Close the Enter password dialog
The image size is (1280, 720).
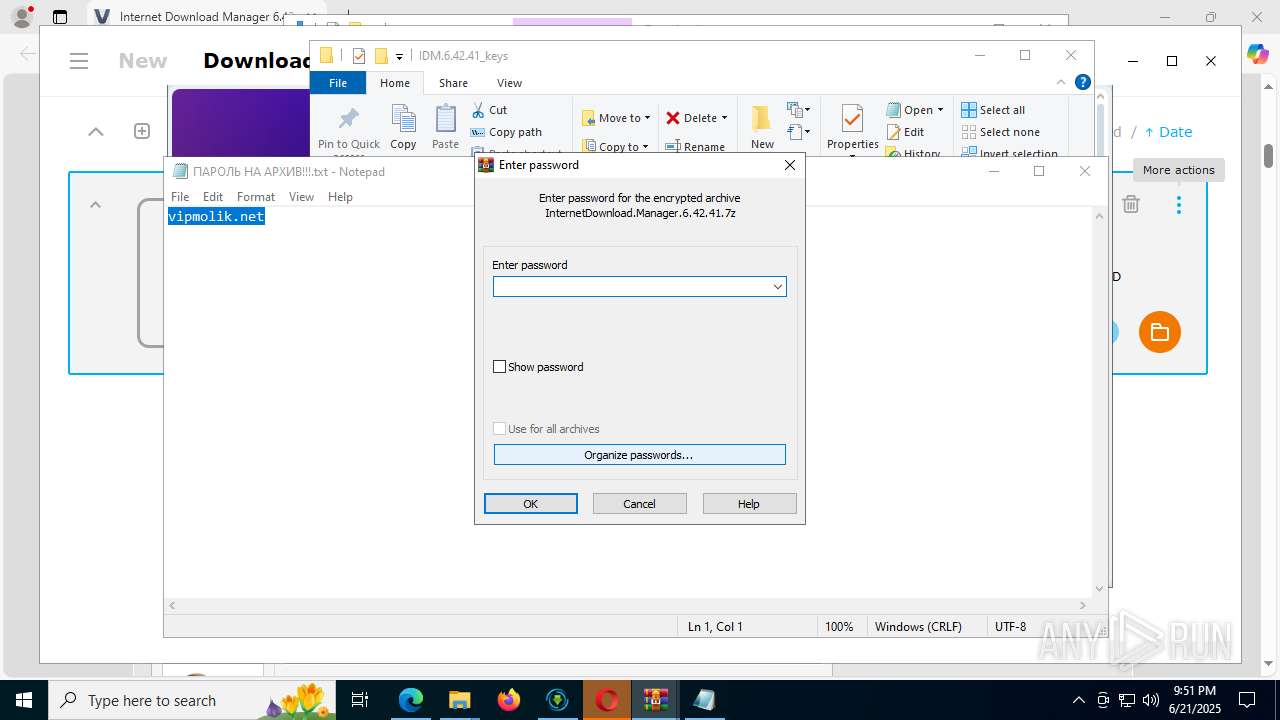pos(790,165)
